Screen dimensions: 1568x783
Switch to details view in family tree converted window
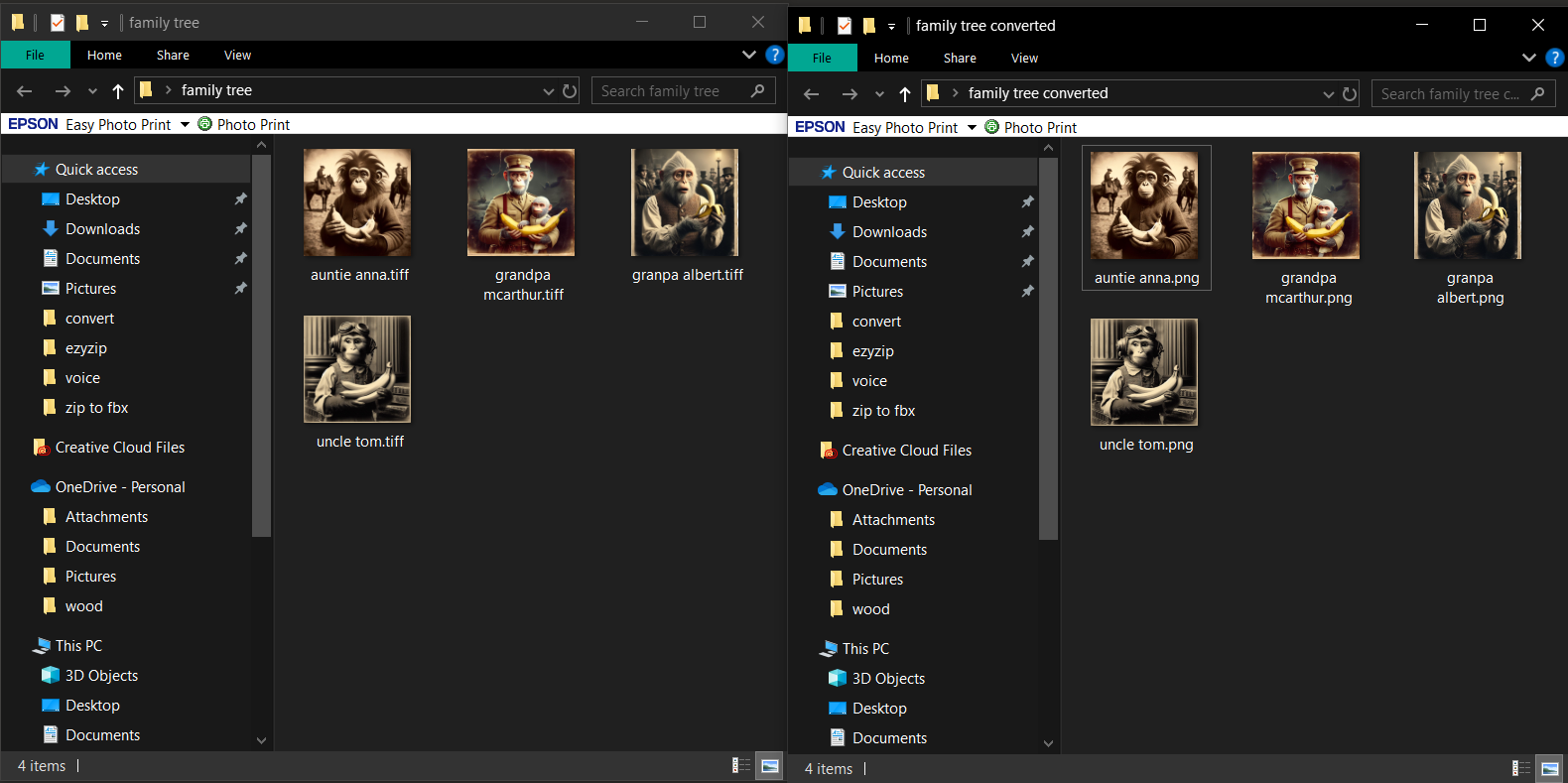click(x=1521, y=768)
